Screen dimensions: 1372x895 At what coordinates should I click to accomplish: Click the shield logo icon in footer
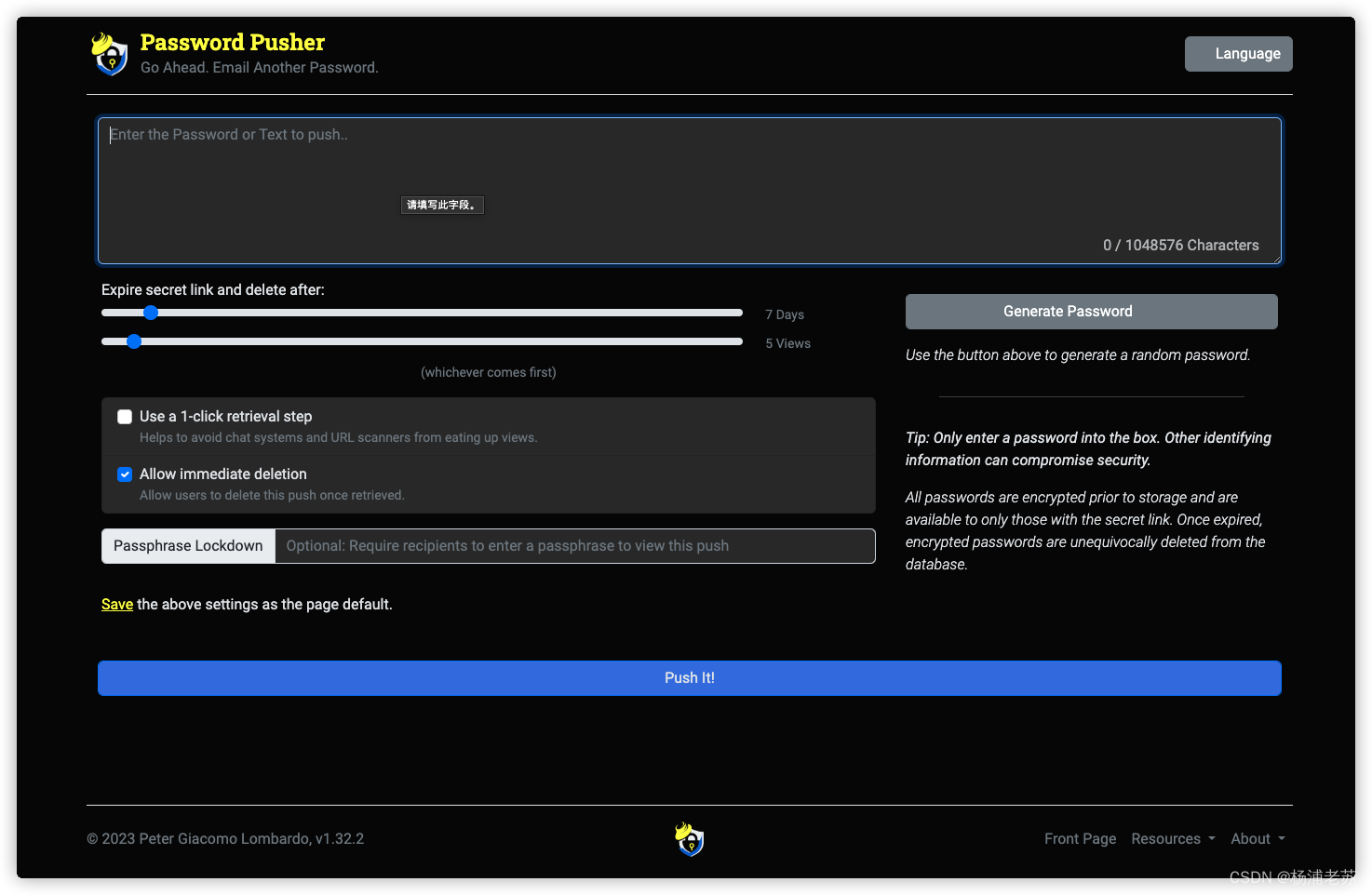coord(690,838)
